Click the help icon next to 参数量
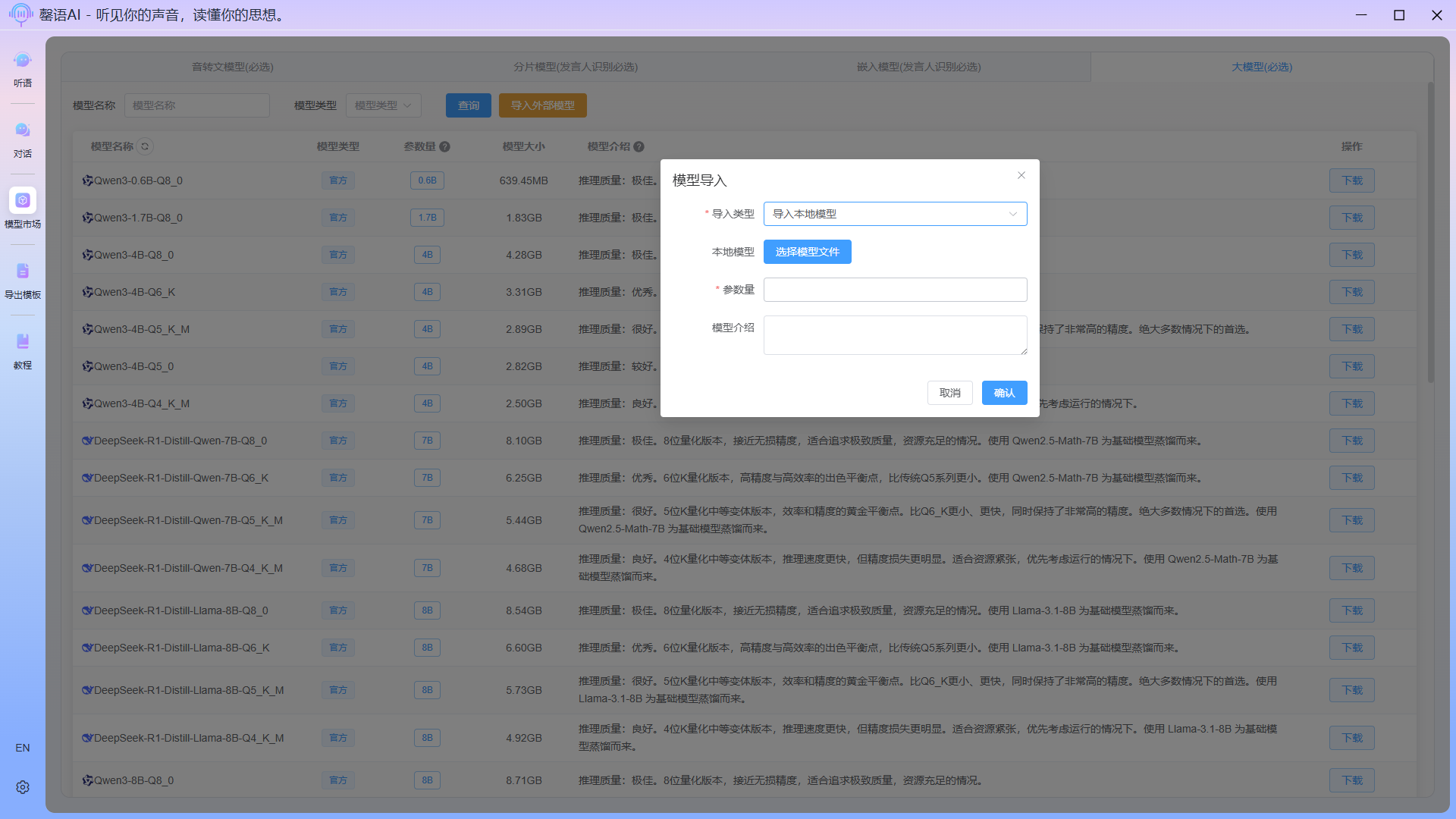This screenshot has width=1456, height=819. (445, 147)
